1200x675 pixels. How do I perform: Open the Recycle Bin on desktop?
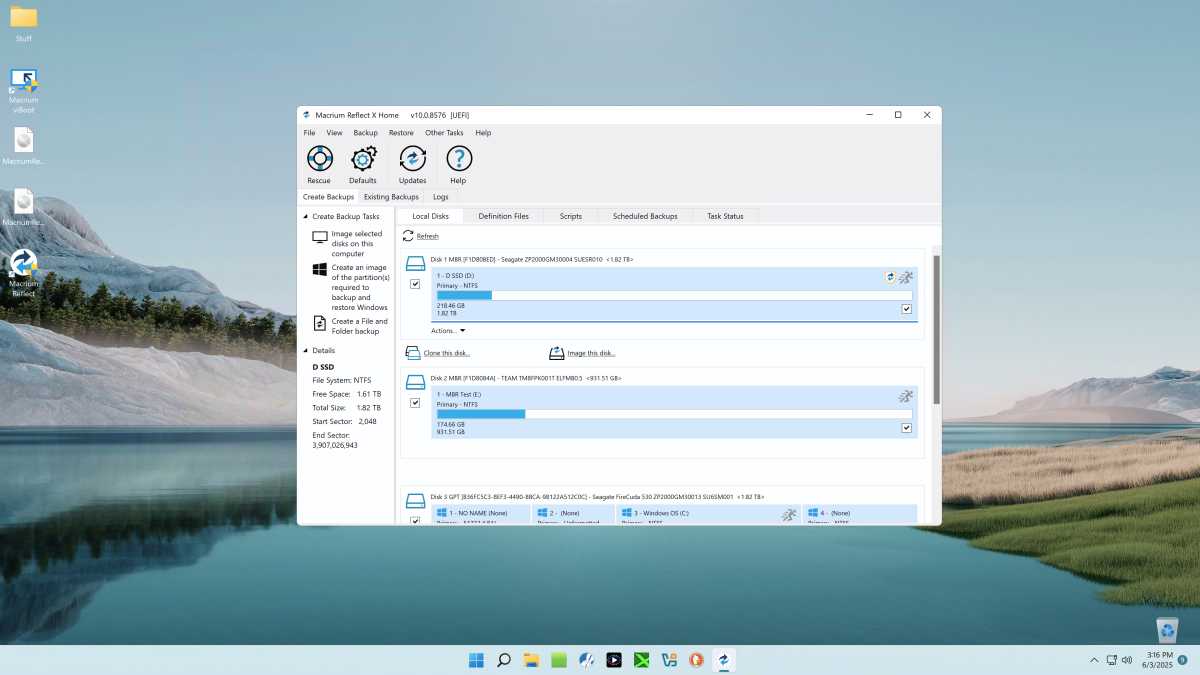pyautogui.click(x=1166, y=629)
